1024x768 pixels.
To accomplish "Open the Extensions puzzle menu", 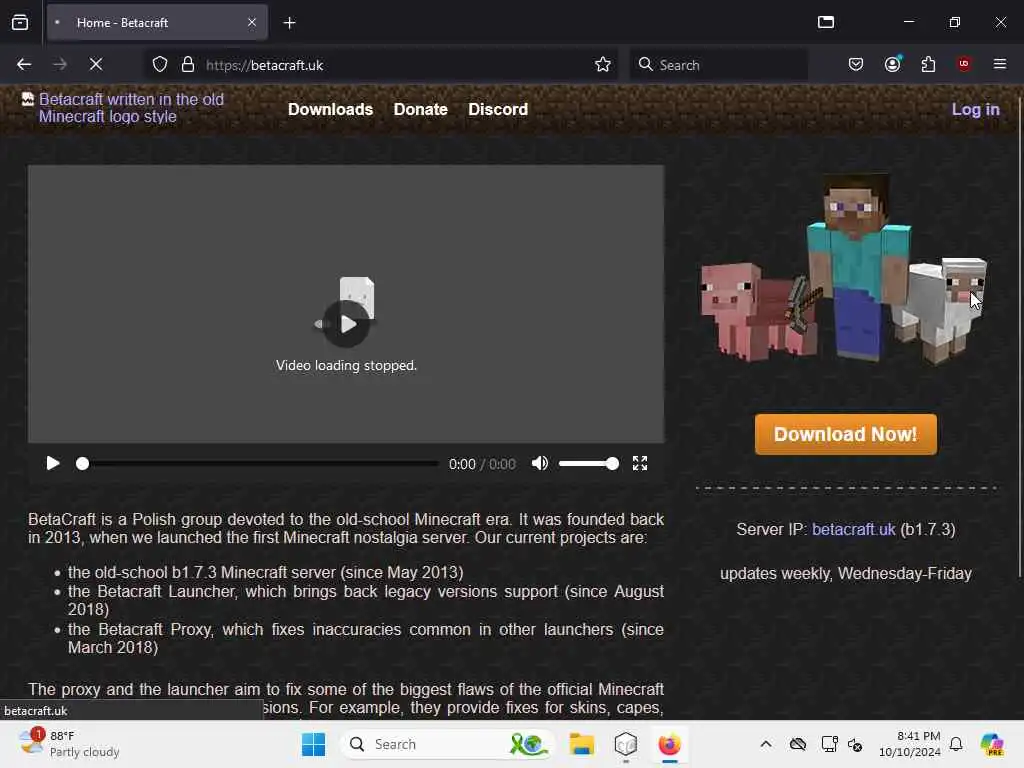I will 928,64.
